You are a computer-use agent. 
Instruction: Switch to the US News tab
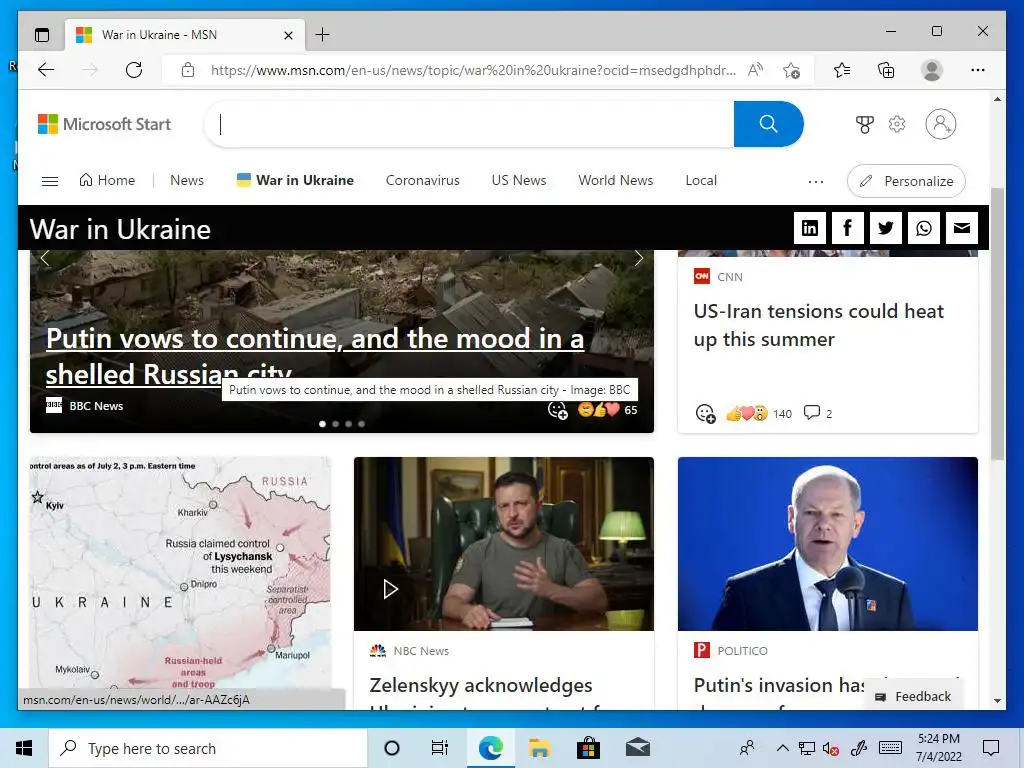(519, 180)
